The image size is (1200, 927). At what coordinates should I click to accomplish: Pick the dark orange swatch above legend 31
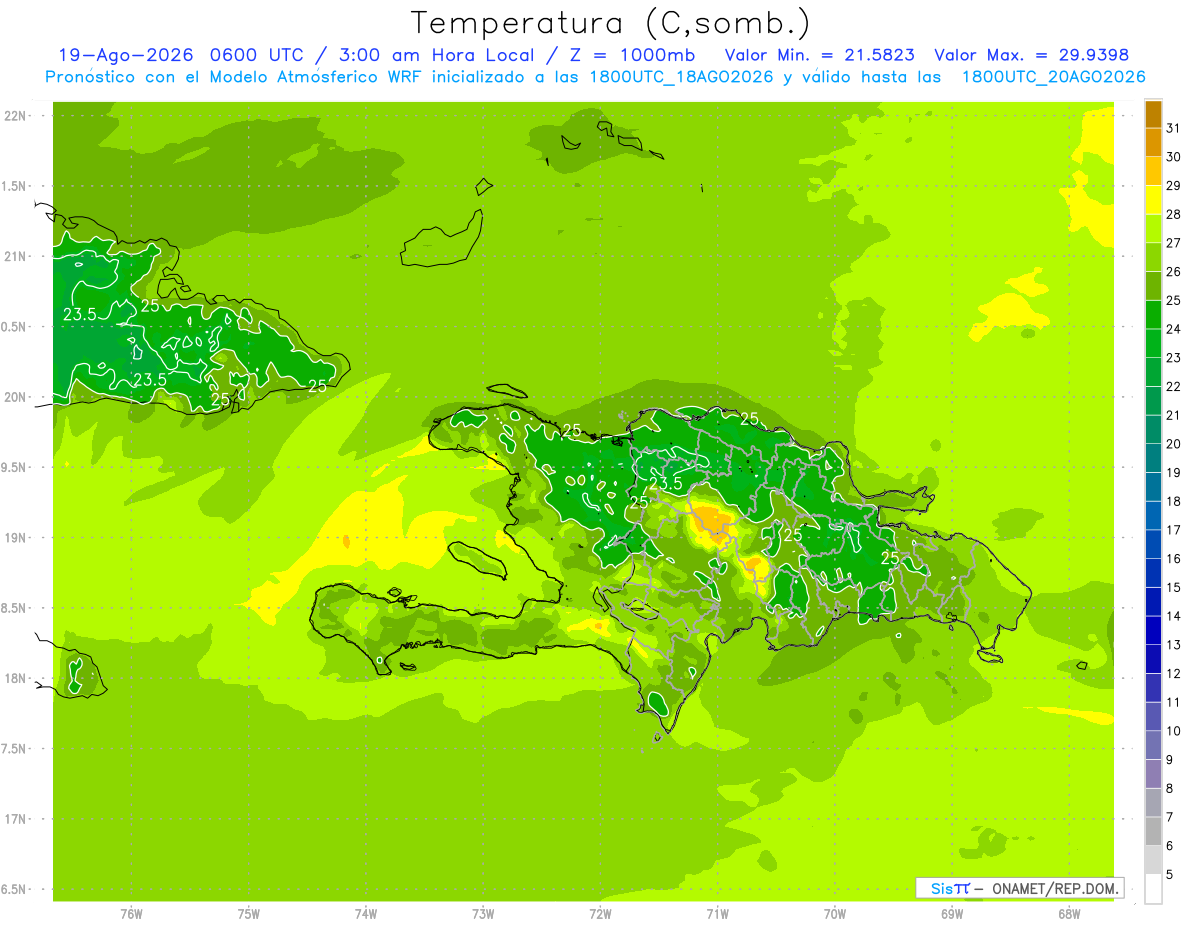(1153, 115)
